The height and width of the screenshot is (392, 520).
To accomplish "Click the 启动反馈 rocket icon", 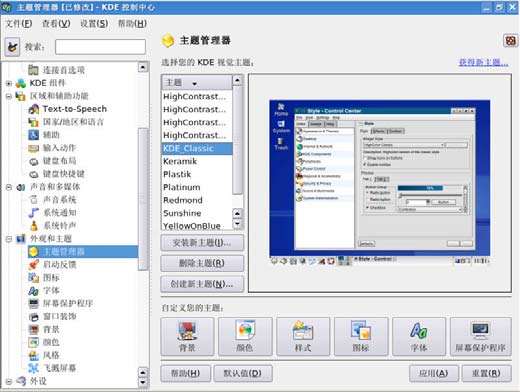I will [33, 265].
